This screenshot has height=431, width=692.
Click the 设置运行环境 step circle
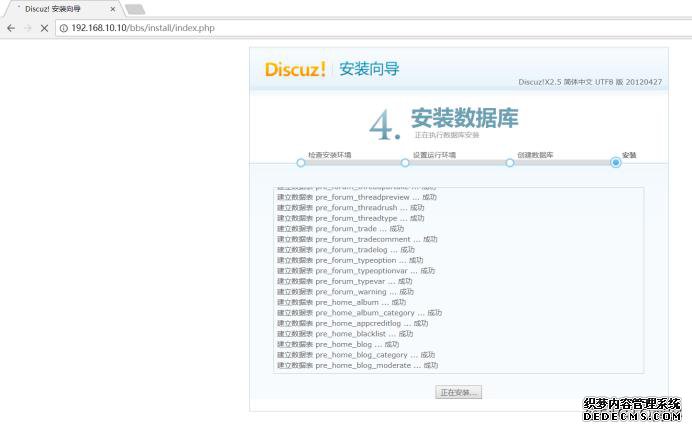click(405, 163)
